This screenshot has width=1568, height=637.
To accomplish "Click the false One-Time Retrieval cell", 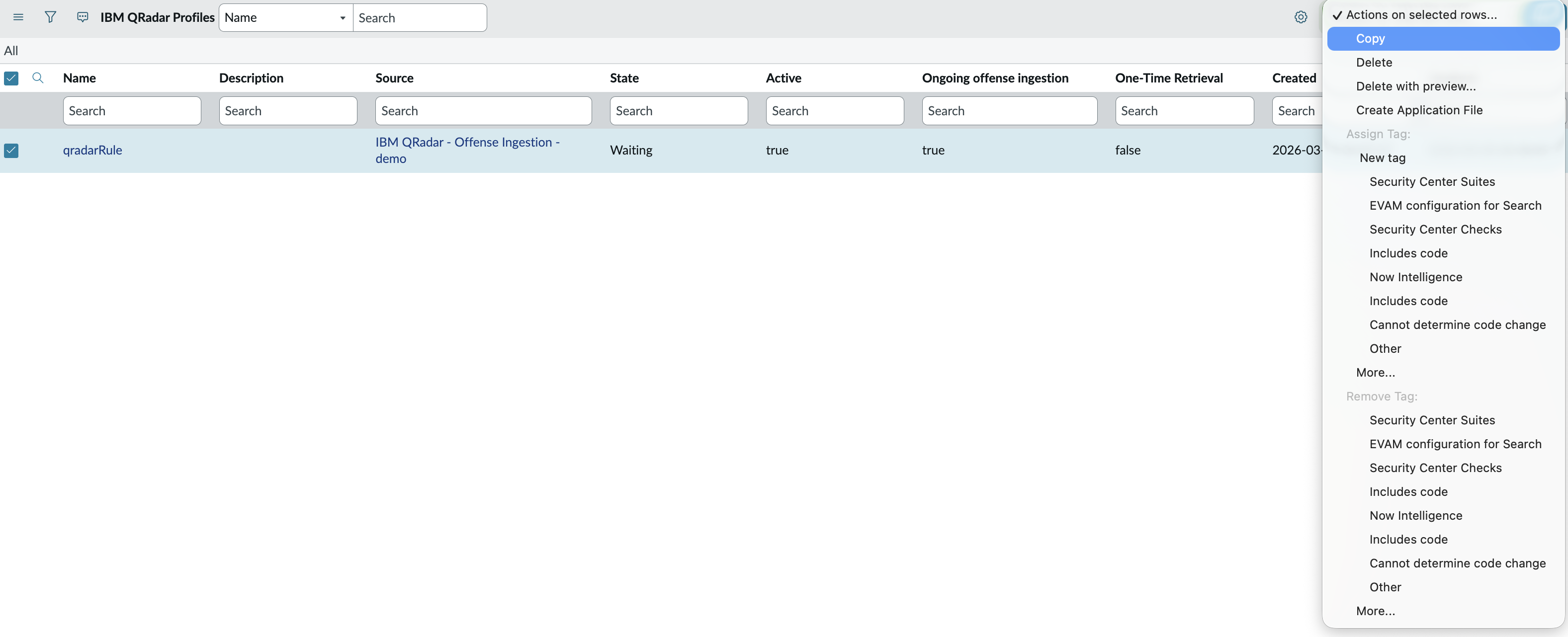I will coord(1128,150).
